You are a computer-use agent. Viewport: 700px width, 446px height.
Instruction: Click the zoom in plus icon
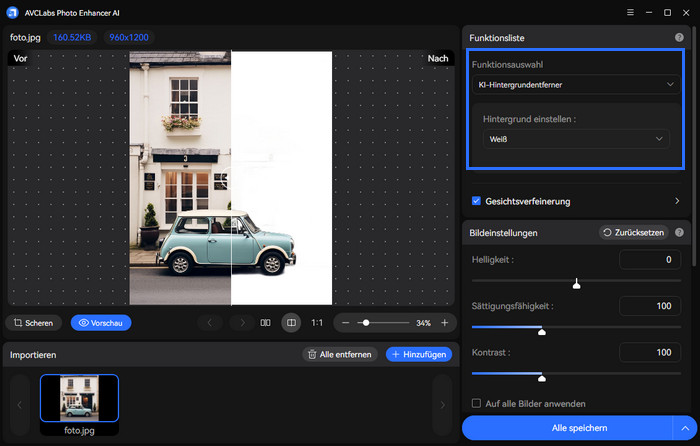444,323
